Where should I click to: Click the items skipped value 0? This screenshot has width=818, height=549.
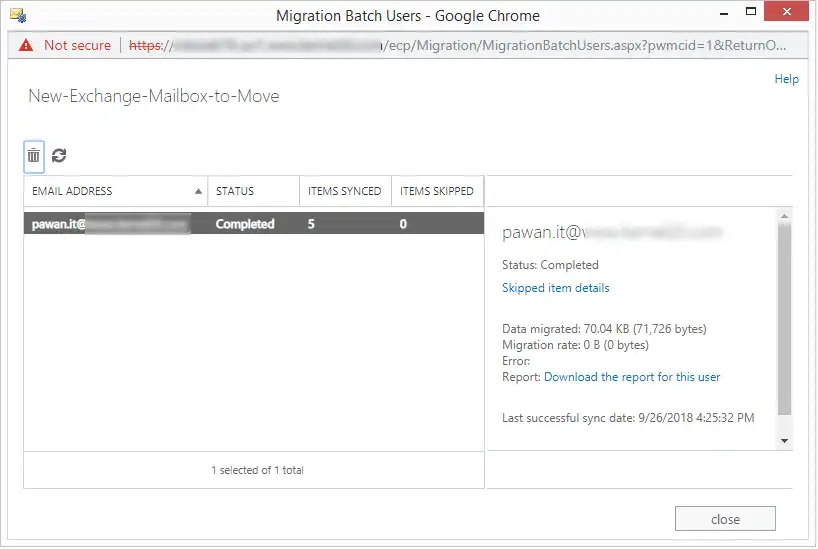point(403,224)
